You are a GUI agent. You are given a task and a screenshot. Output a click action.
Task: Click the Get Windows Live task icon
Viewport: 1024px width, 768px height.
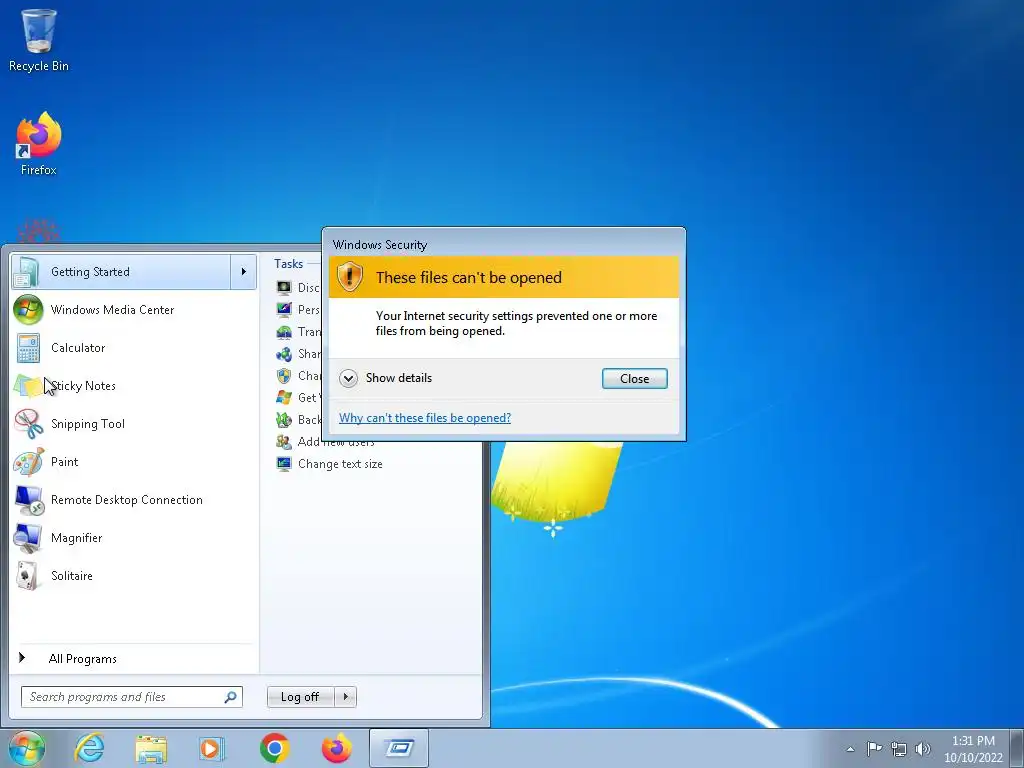point(283,397)
